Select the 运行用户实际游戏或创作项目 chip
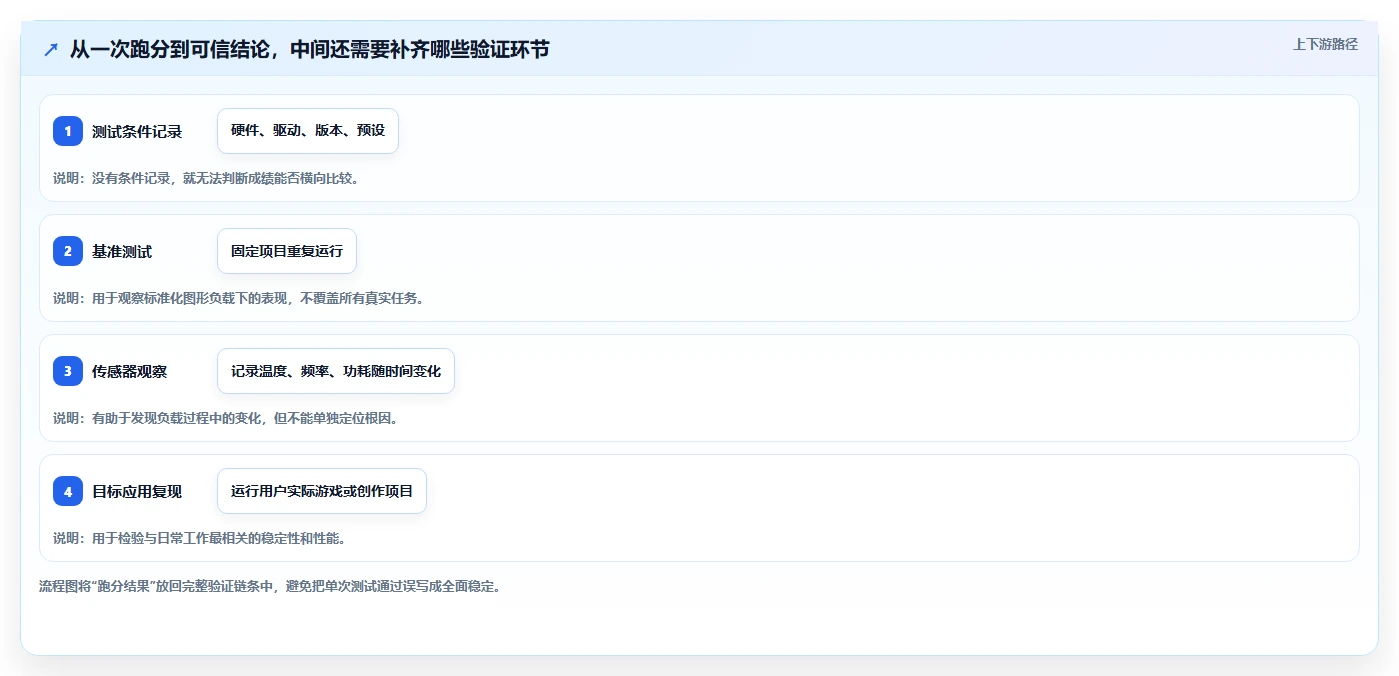Viewport: 1399px width, 676px height. 322,491
